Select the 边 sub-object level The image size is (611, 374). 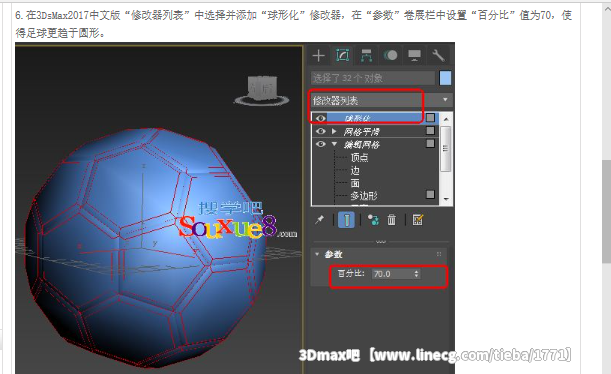point(355,170)
